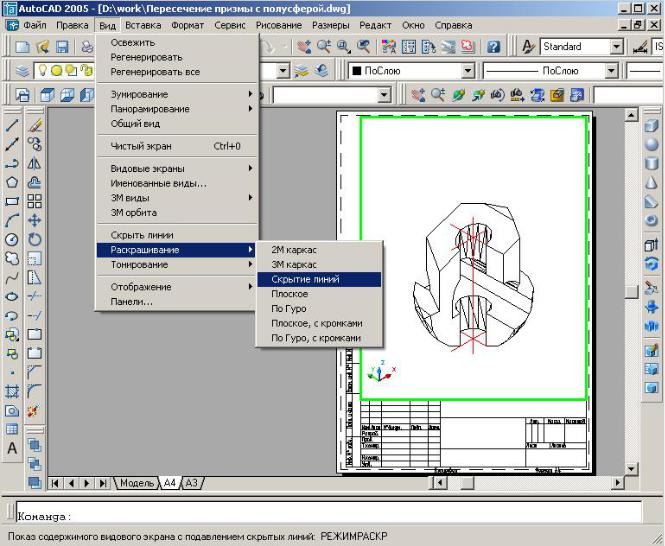Select the Mirror tool
Viewport: 665px width, 546px height.
(34, 163)
